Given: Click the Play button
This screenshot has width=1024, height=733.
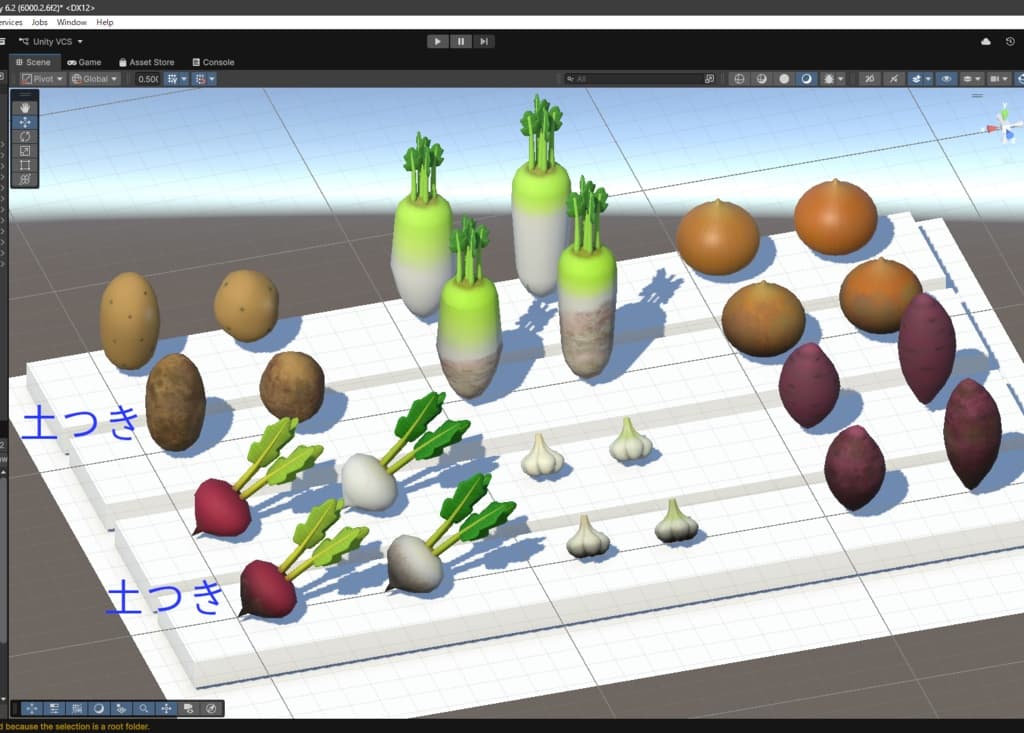Looking at the screenshot, I should (438, 42).
